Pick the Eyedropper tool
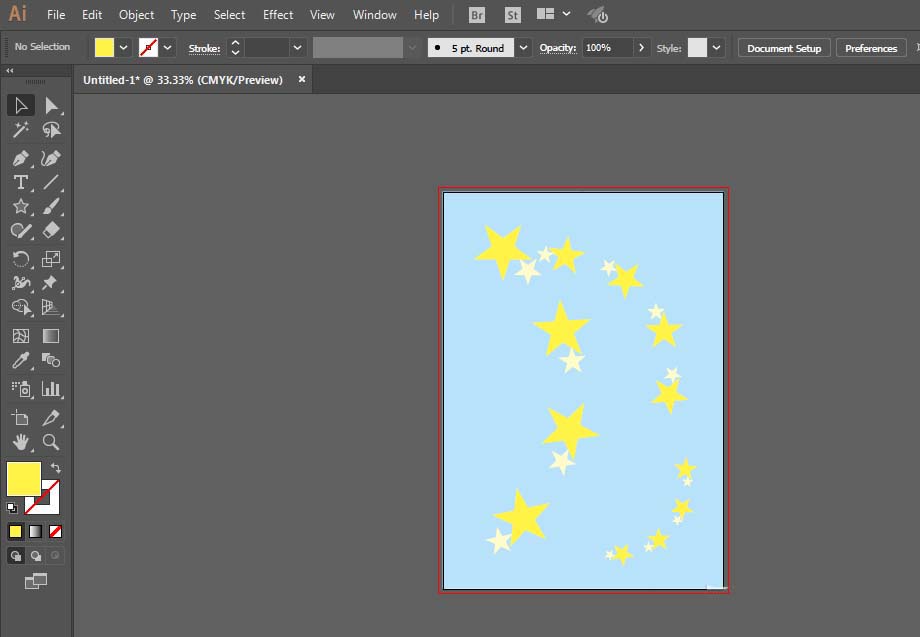Image resolution: width=920 pixels, height=637 pixels. pos(21,360)
